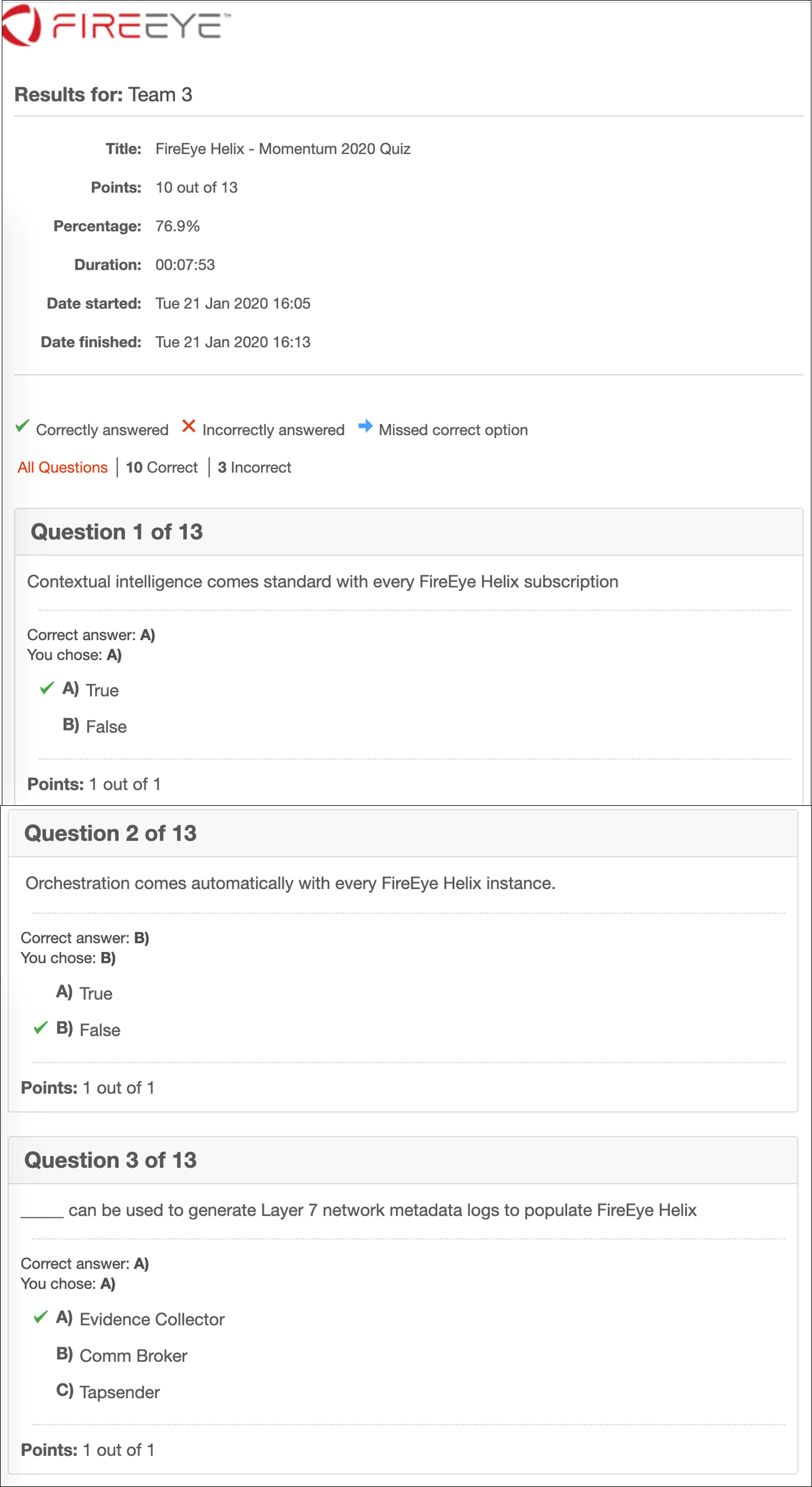Viewport: 812px width, 1487px height.
Task: Select Evidence Collector answer text
Action: click(152, 1320)
